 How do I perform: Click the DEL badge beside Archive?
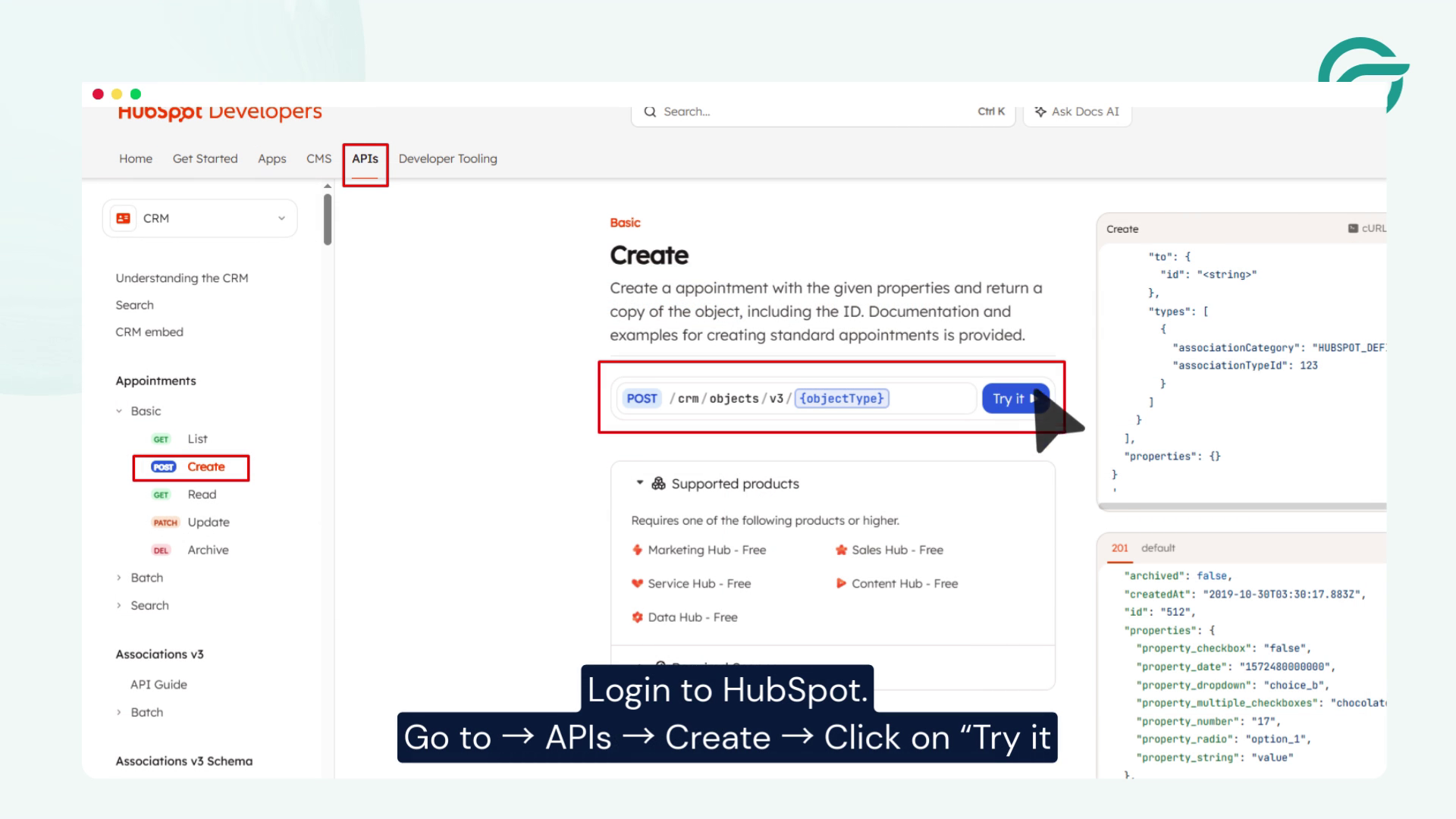(162, 550)
